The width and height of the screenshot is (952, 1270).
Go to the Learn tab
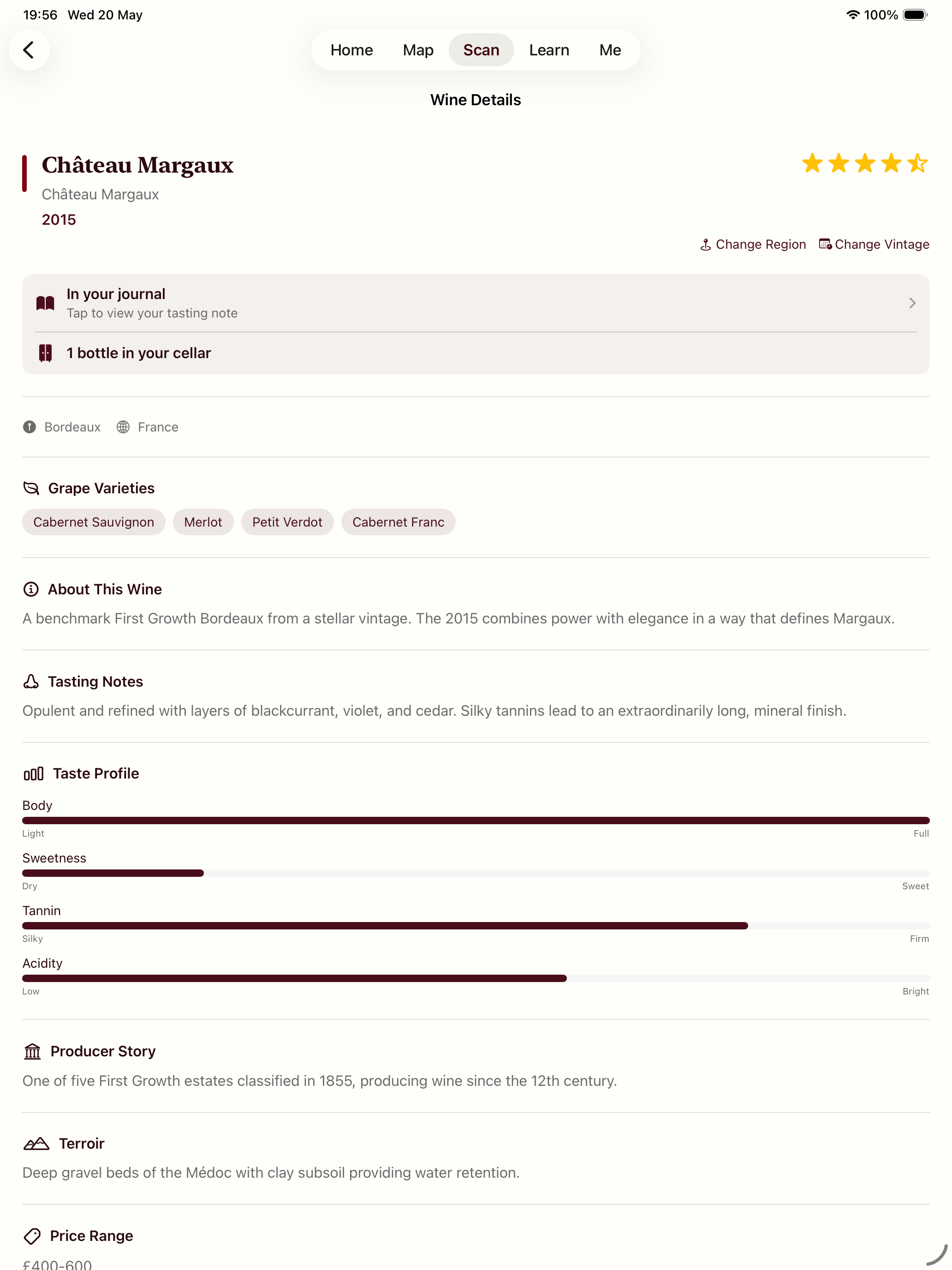click(548, 50)
